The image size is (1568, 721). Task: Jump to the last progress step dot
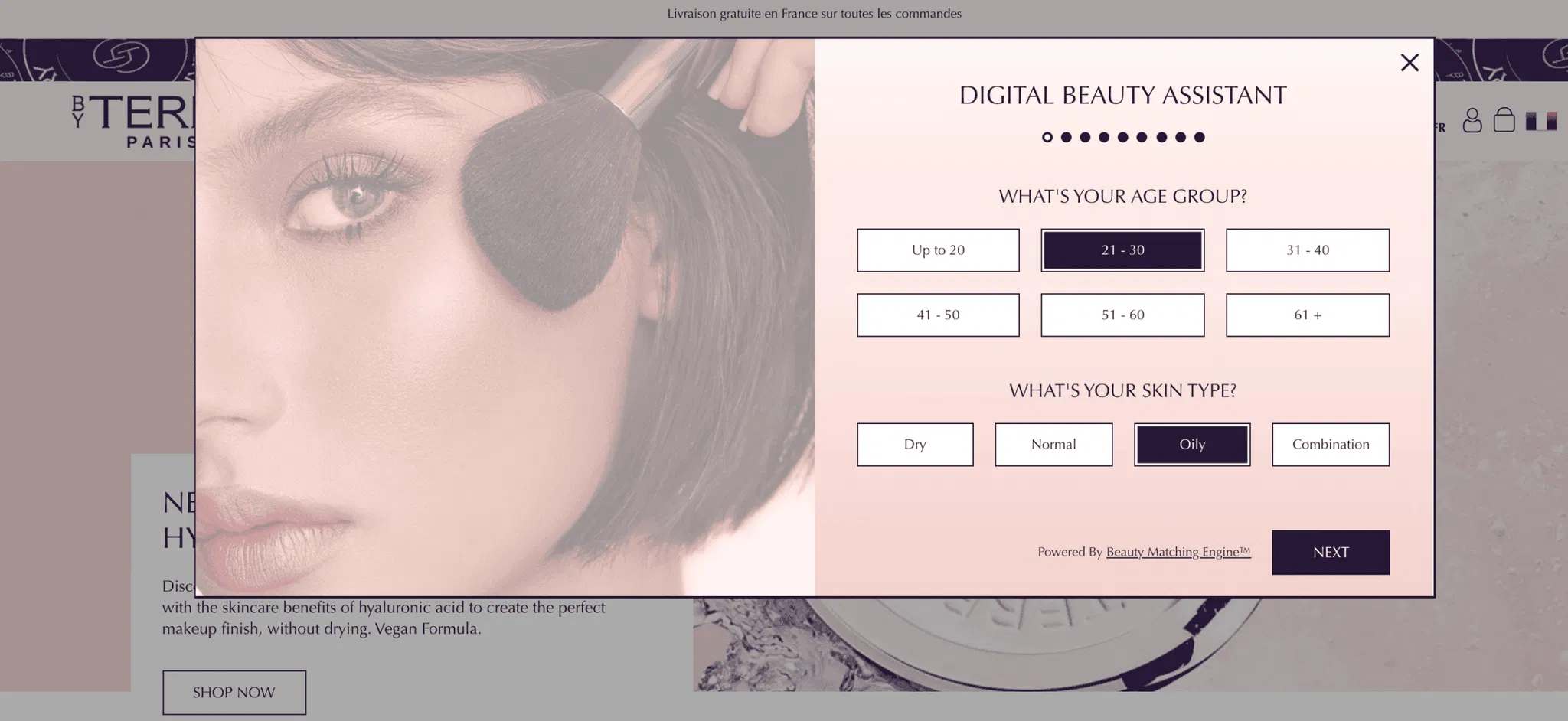pyautogui.click(x=1199, y=137)
